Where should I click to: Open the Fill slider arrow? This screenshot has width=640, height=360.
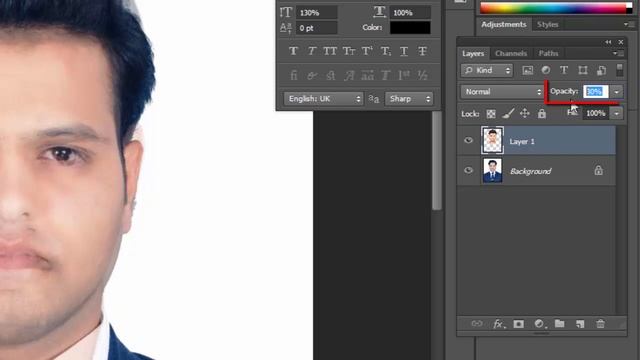click(617, 113)
